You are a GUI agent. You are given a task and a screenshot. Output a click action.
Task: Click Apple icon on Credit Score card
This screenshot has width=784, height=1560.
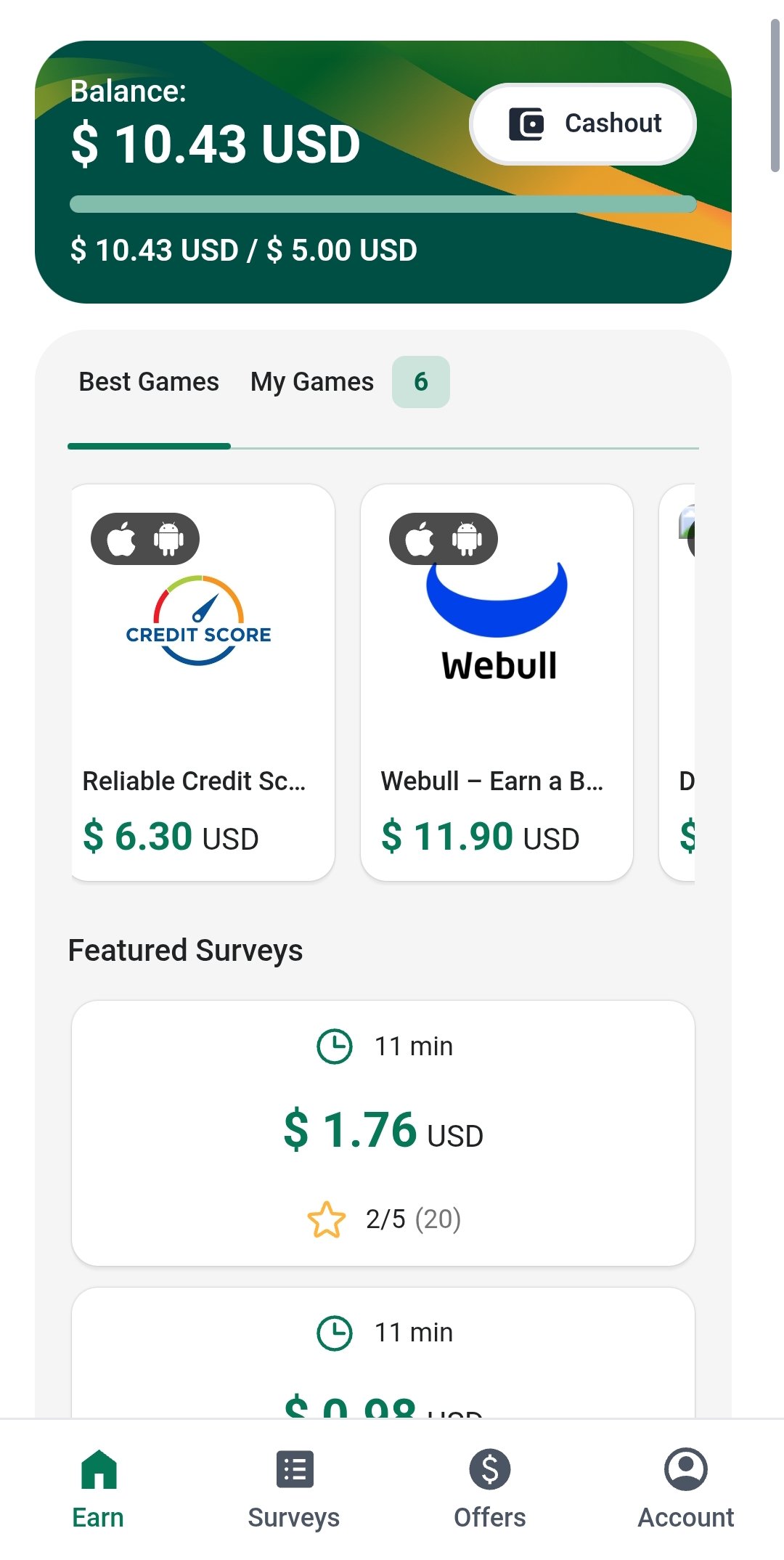121,539
